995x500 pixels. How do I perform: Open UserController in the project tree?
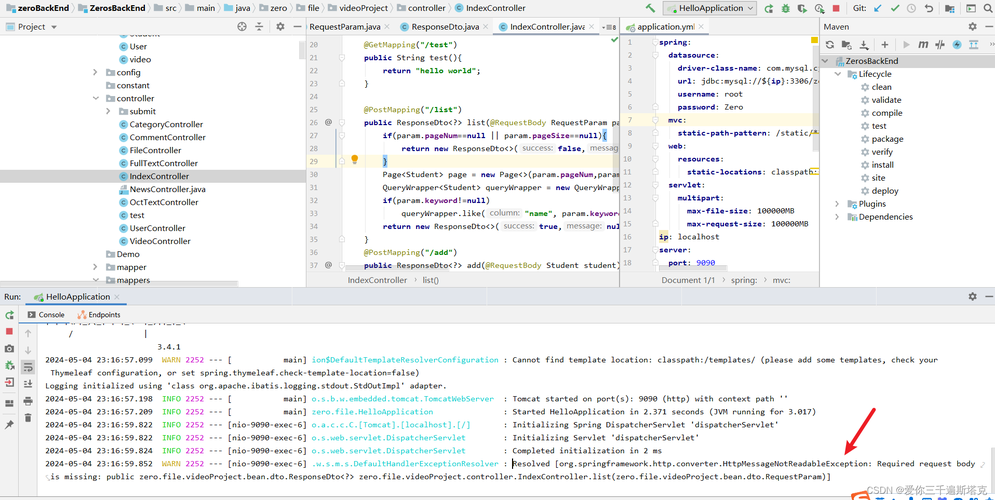pos(158,228)
